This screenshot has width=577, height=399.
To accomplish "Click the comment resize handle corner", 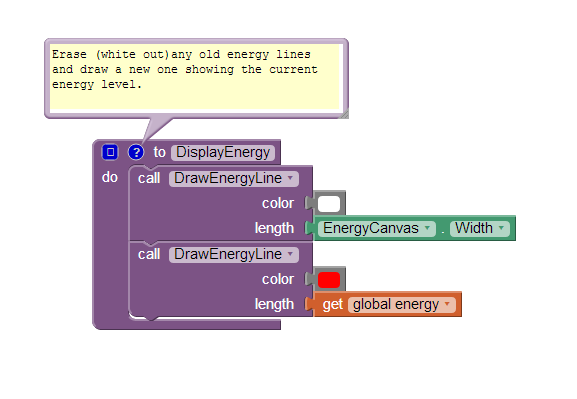I will [x=344, y=114].
